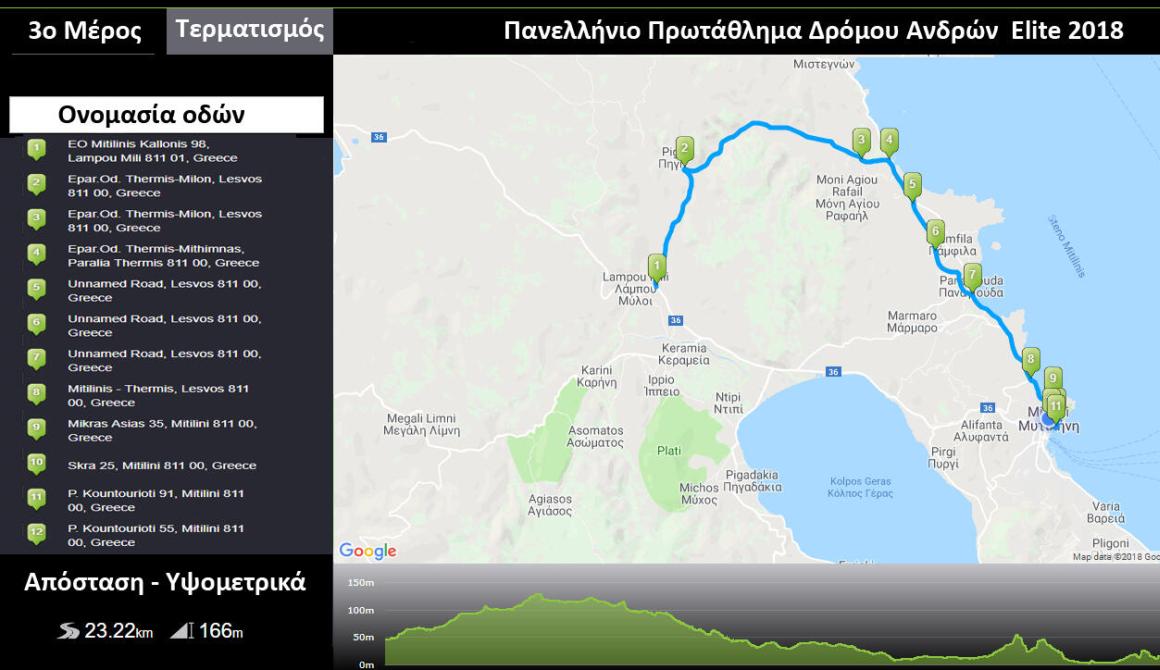Select address 'P. Kountourioti 91, Mitilini'
This screenshot has height=670, width=1160.
point(155,501)
